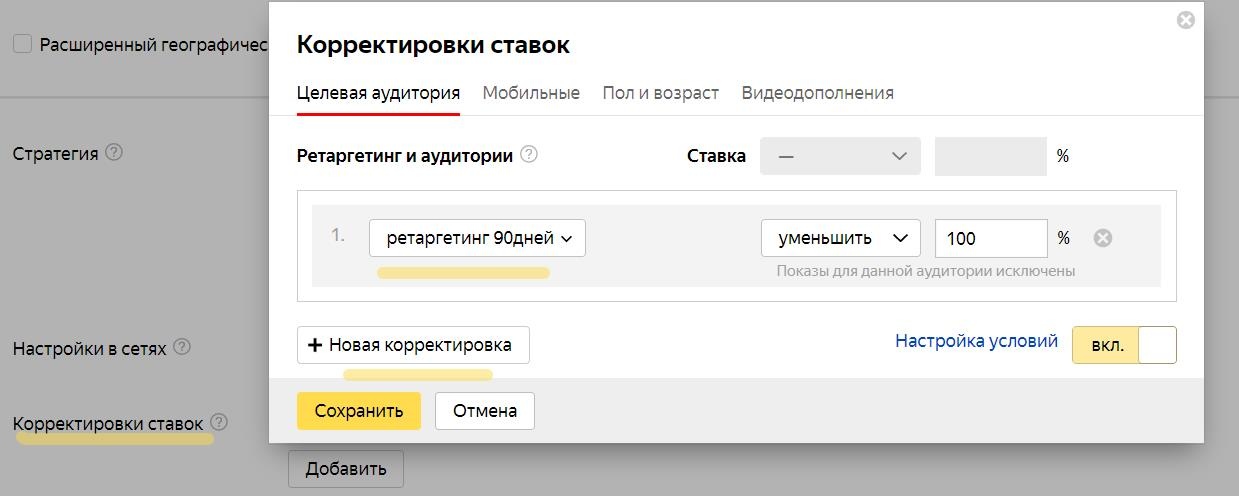Open the Ставка dropdown in the header
The height and width of the screenshot is (496, 1239).
coord(840,156)
